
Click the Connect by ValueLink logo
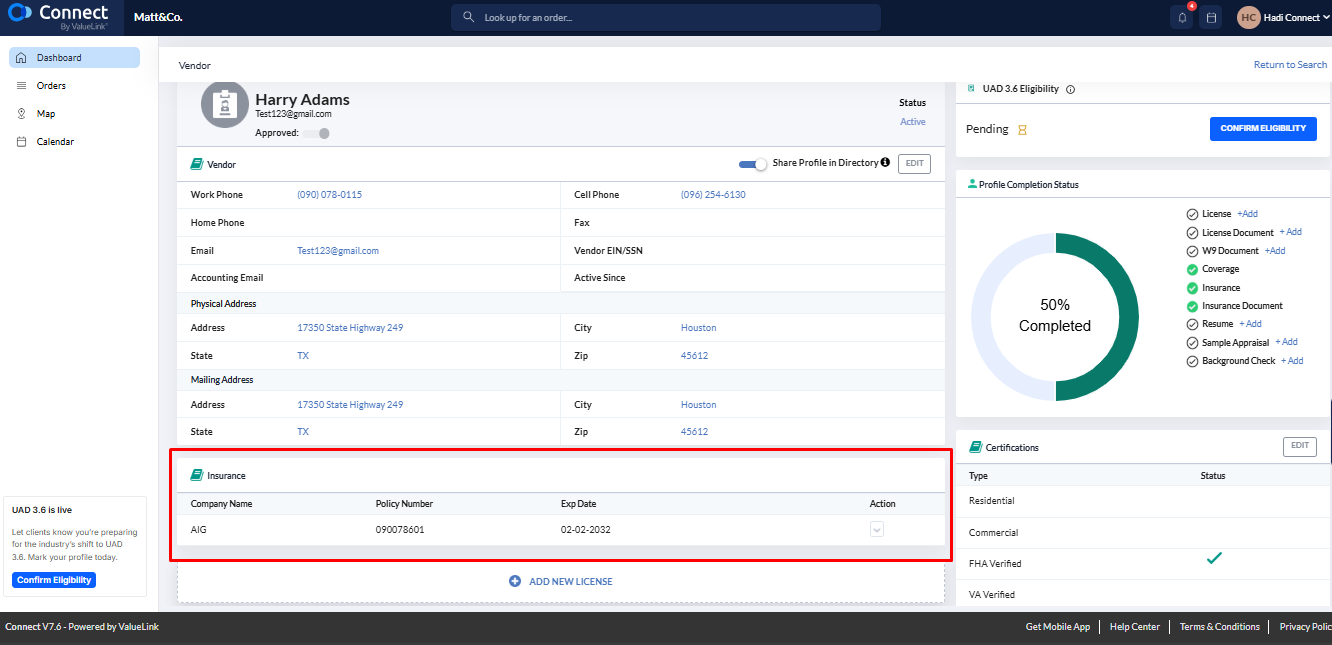(58, 17)
